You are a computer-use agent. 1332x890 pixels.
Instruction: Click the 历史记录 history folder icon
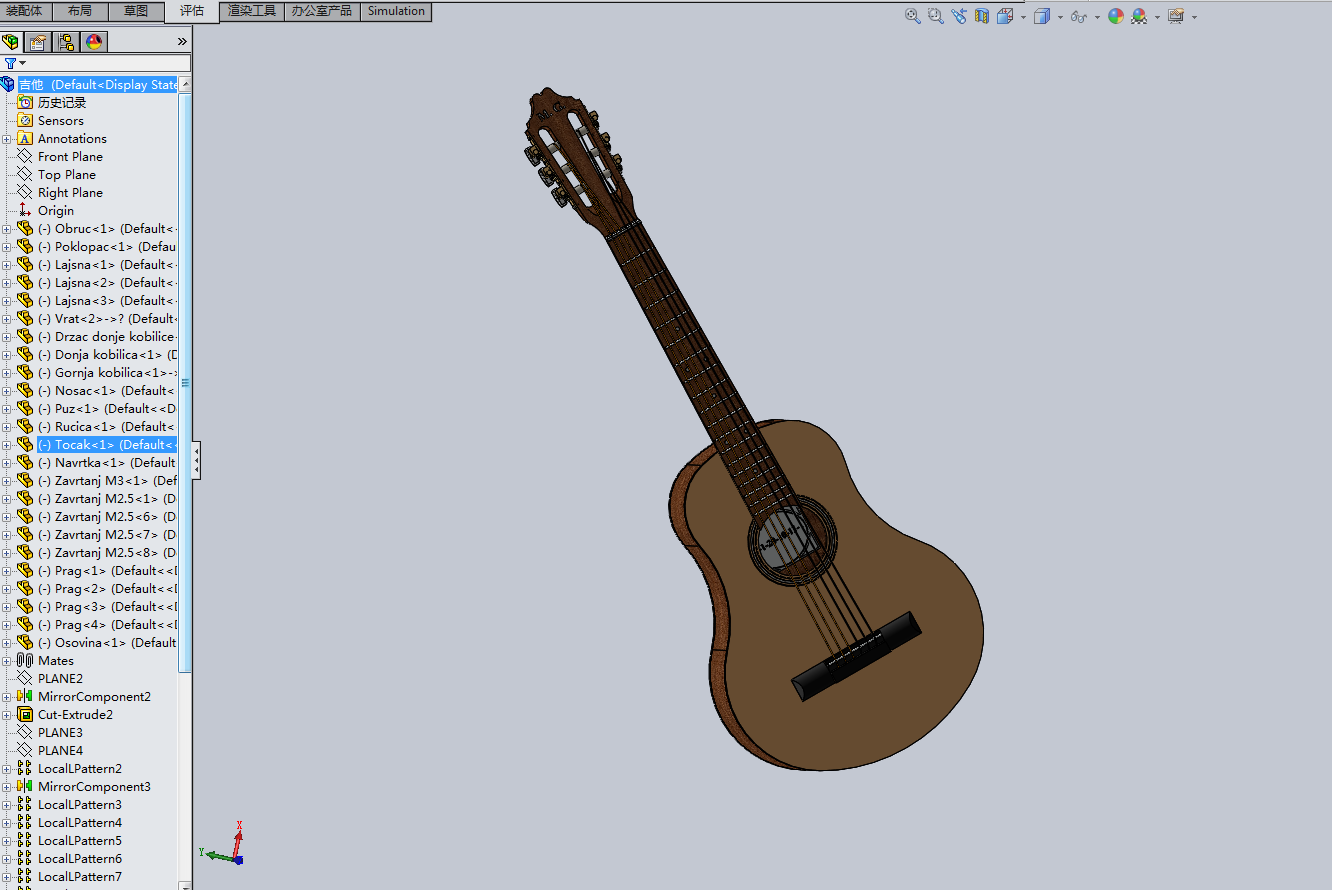click(x=25, y=103)
